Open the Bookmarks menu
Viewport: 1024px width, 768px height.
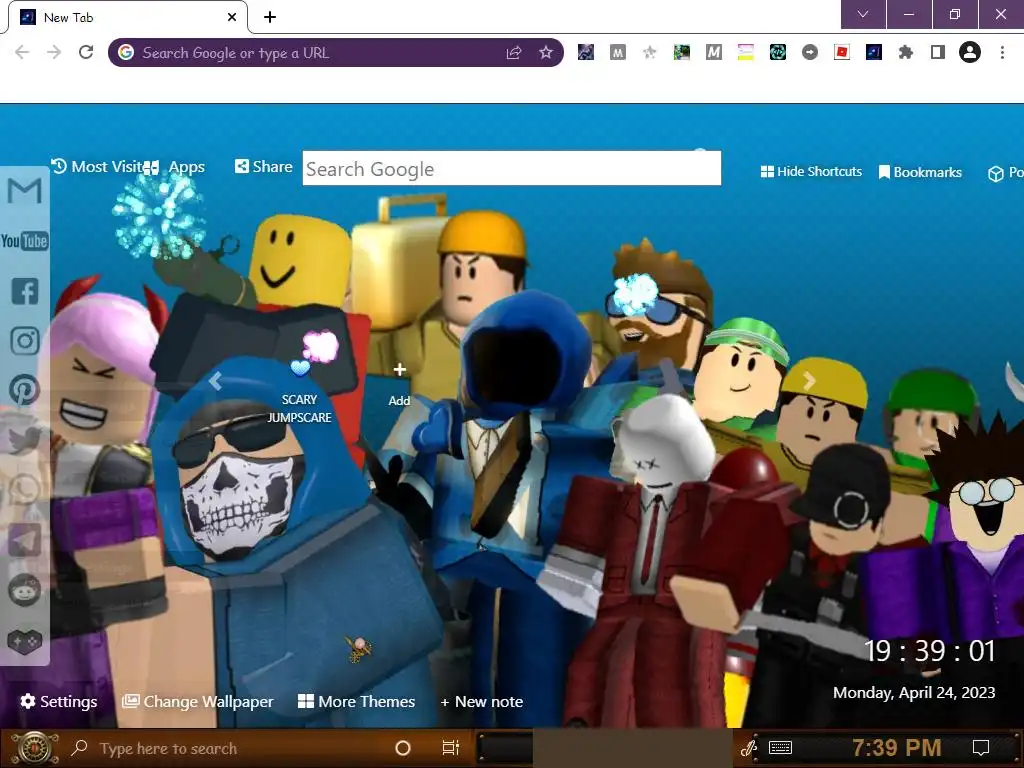click(x=920, y=172)
